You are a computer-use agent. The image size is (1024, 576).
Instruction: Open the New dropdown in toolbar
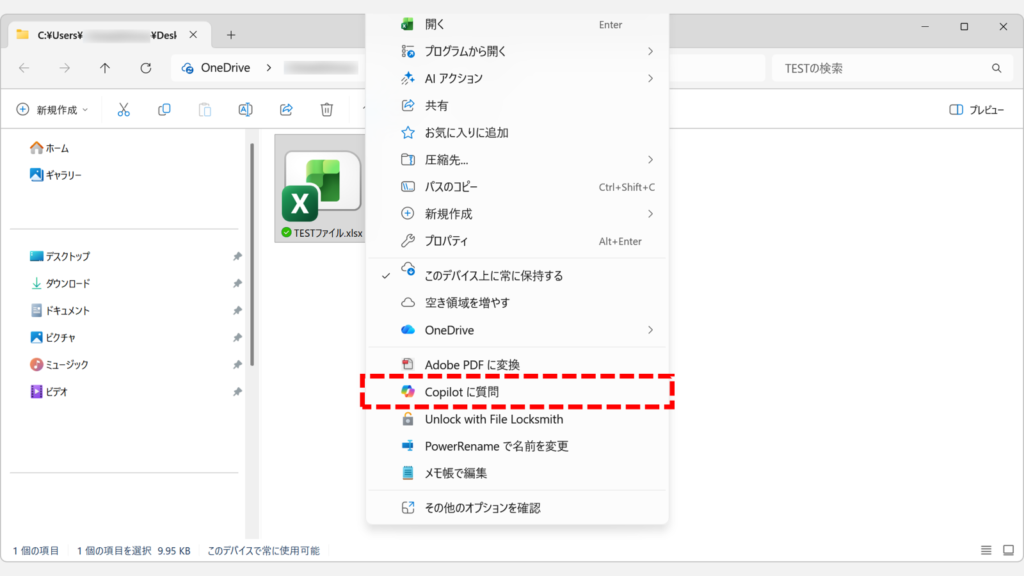click(53, 110)
